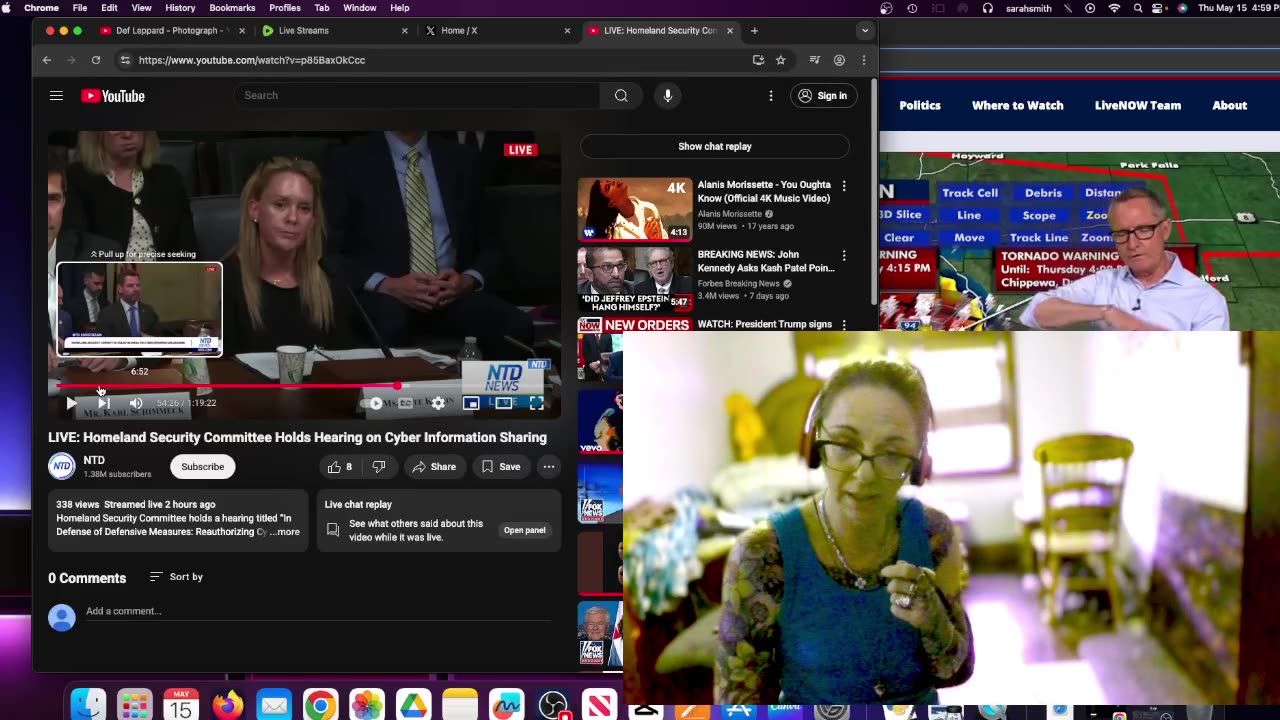Open video player settings gear
Screen dimensions: 1280x720
coord(438,403)
